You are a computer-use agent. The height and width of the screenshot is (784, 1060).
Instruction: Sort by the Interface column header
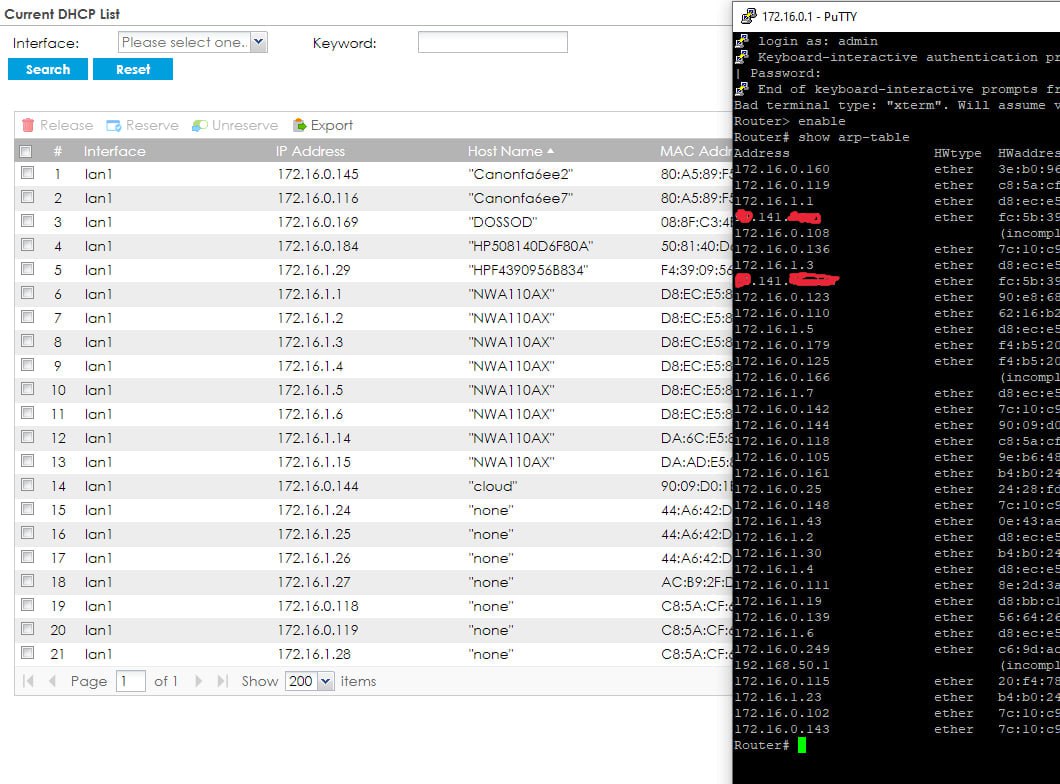[x=114, y=151]
